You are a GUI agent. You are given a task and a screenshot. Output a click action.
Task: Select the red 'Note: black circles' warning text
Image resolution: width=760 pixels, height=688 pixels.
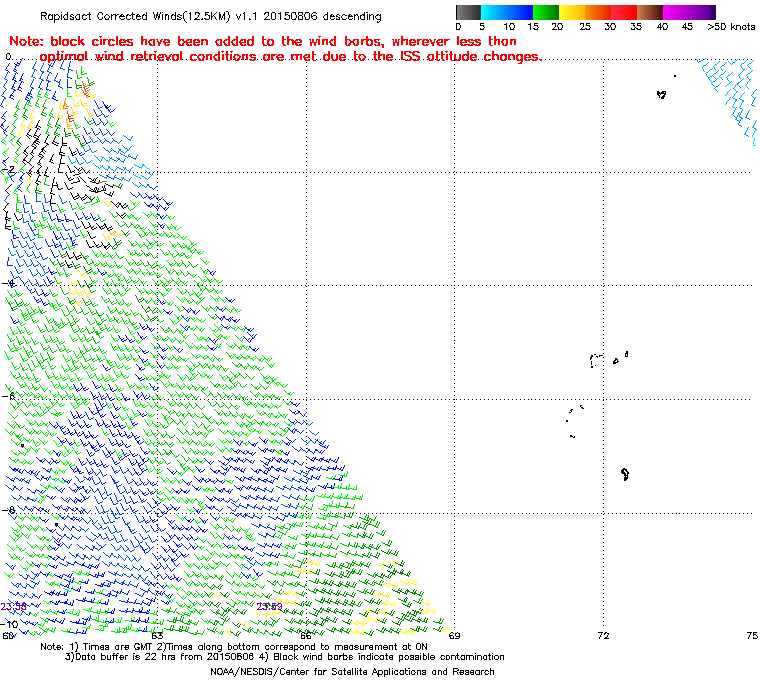[x=263, y=41]
